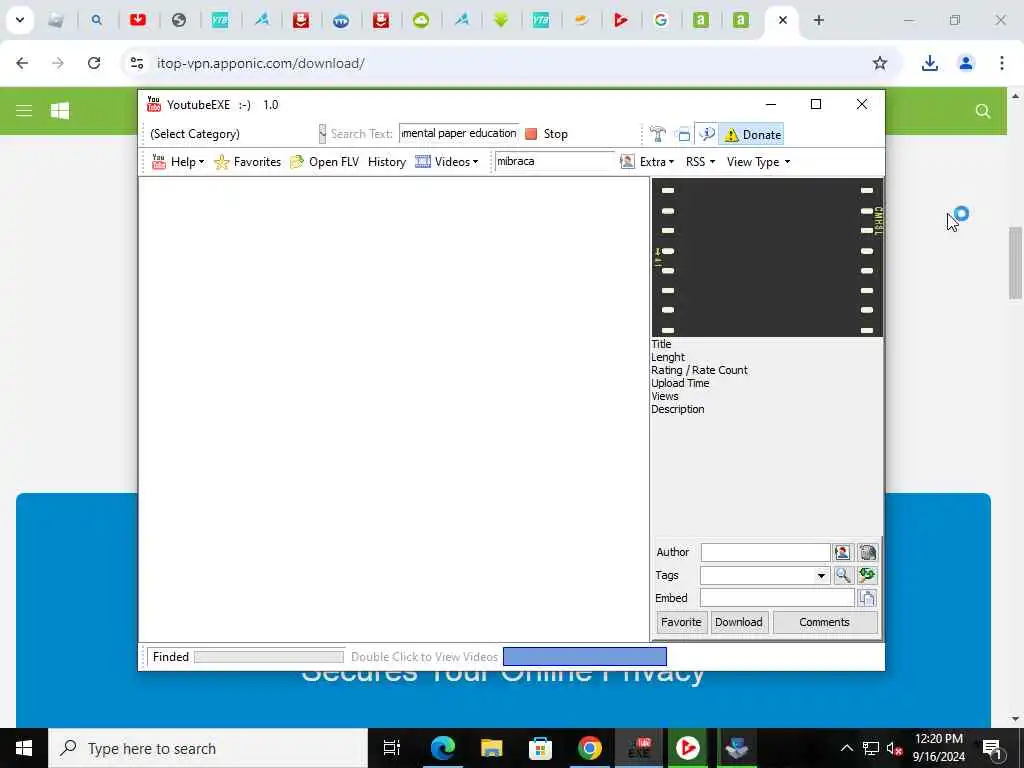Click the Search Text input field
The height and width of the screenshot is (768, 1024).
(x=459, y=133)
